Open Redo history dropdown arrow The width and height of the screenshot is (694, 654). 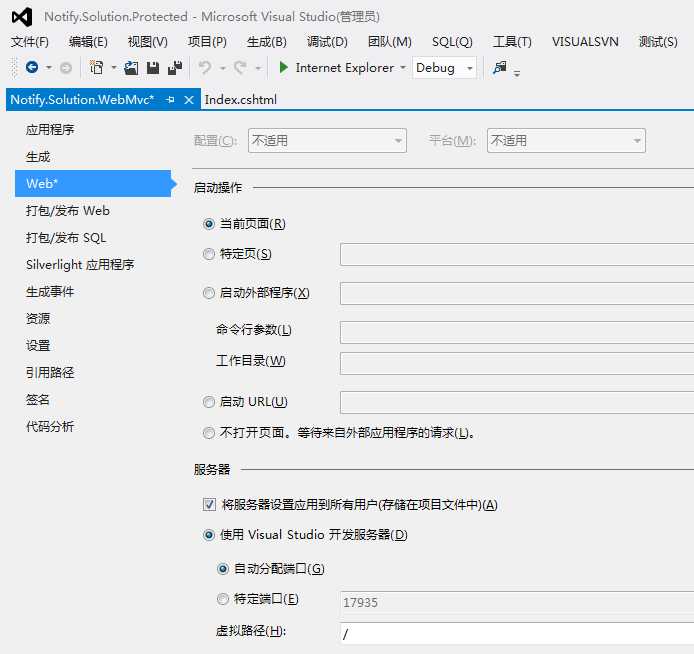[x=258, y=68]
